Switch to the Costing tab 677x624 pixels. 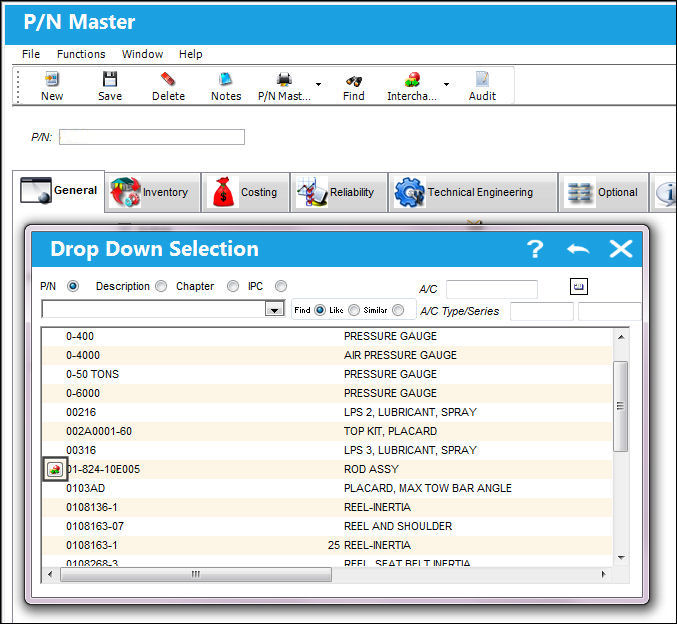tap(246, 192)
